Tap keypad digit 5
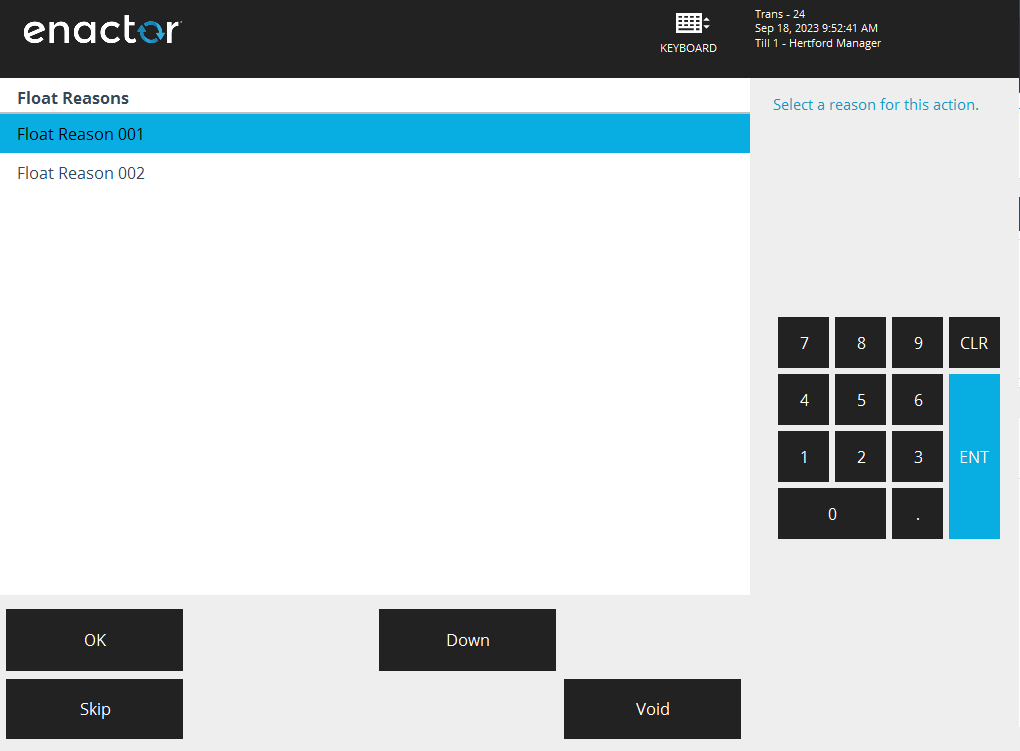This screenshot has height=751, width=1020. [x=860, y=400]
